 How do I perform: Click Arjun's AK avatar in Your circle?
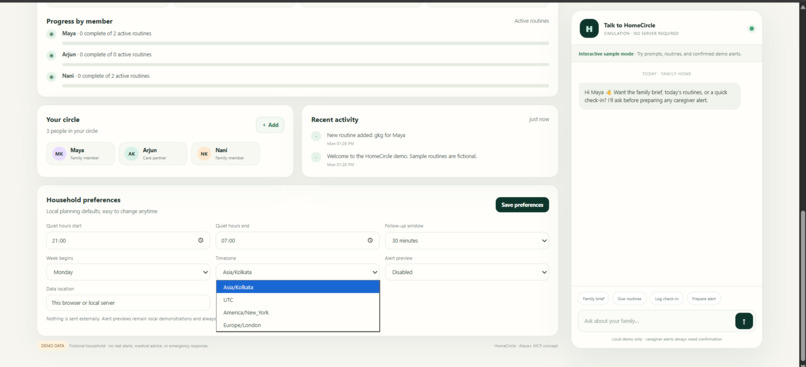(x=132, y=154)
